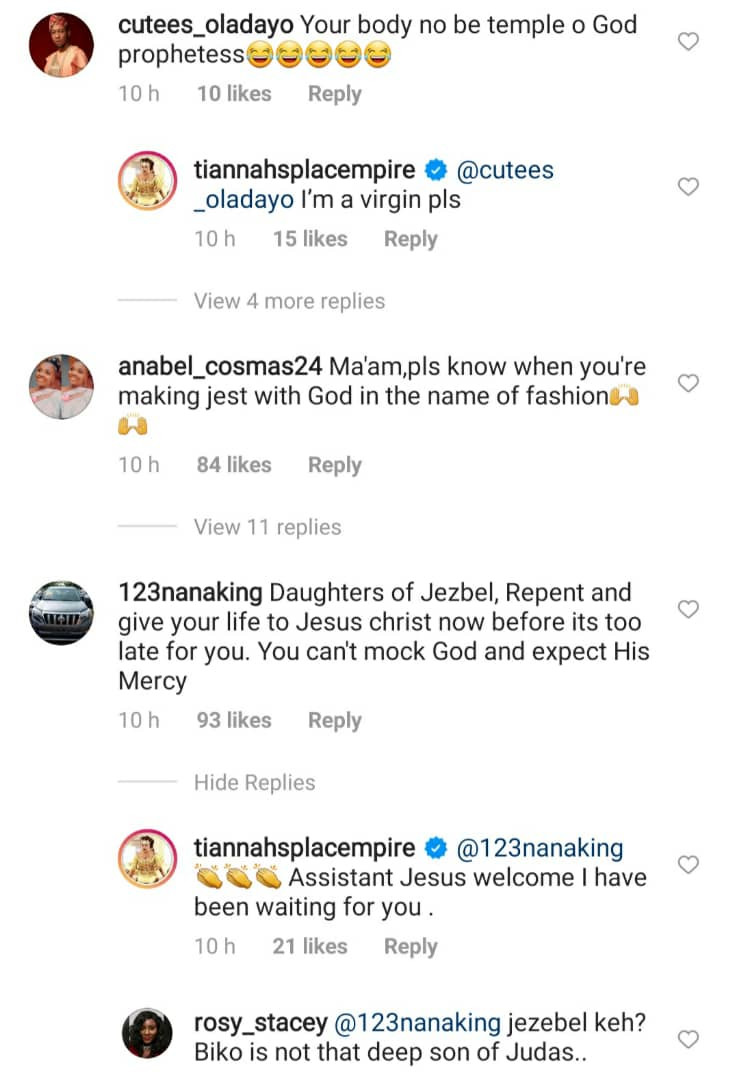View the 93 likes on 123nanaking's comment
The width and height of the screenshot is (739, 1080).
[x=234, y=721]
